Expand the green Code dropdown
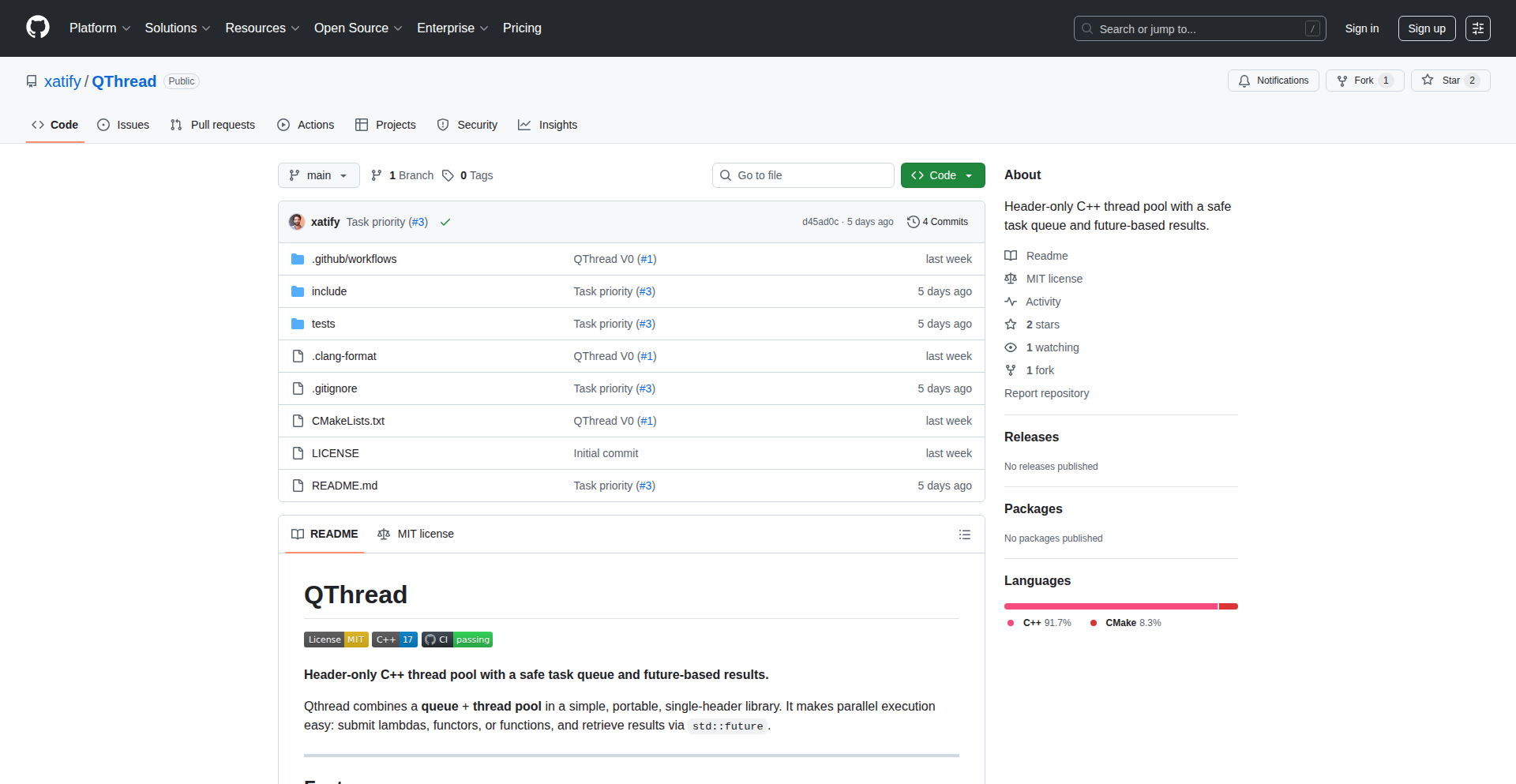Screen dimensions: 1516x784 942,175
